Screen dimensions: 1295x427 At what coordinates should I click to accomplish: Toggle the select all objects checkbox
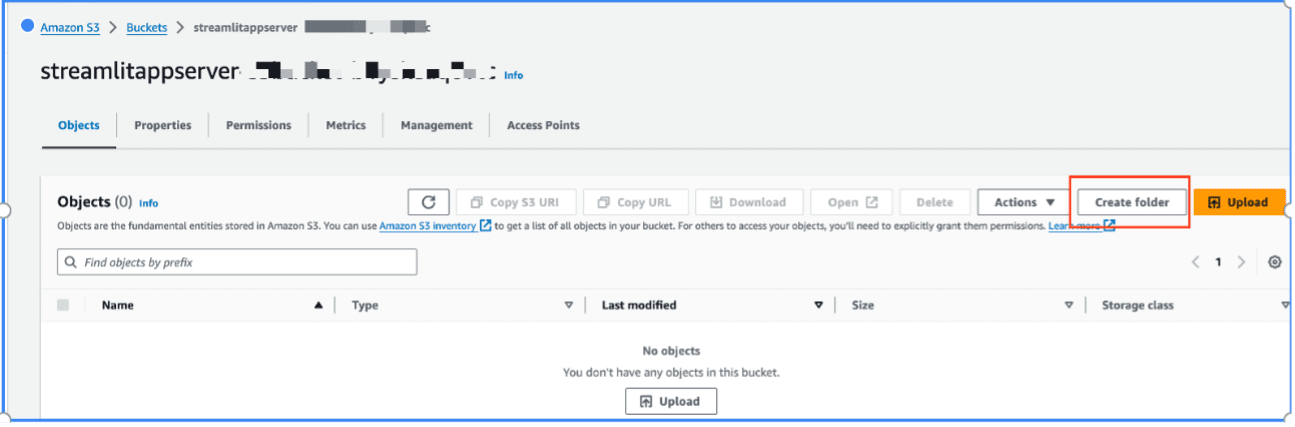tap(63, 305)
